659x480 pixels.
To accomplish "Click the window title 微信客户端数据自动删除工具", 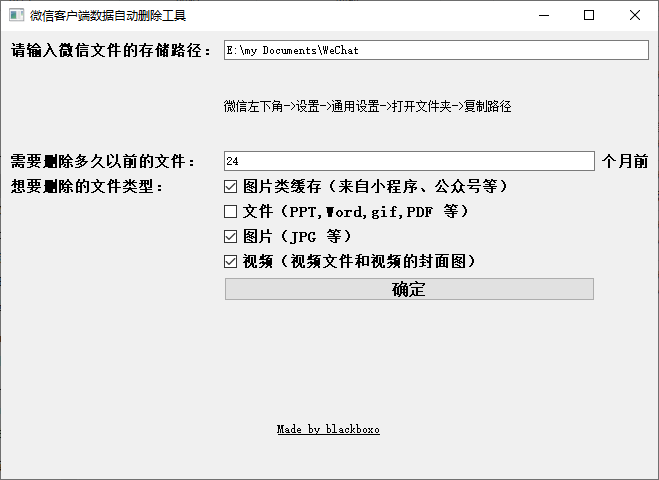I will (x=108, y=16).
